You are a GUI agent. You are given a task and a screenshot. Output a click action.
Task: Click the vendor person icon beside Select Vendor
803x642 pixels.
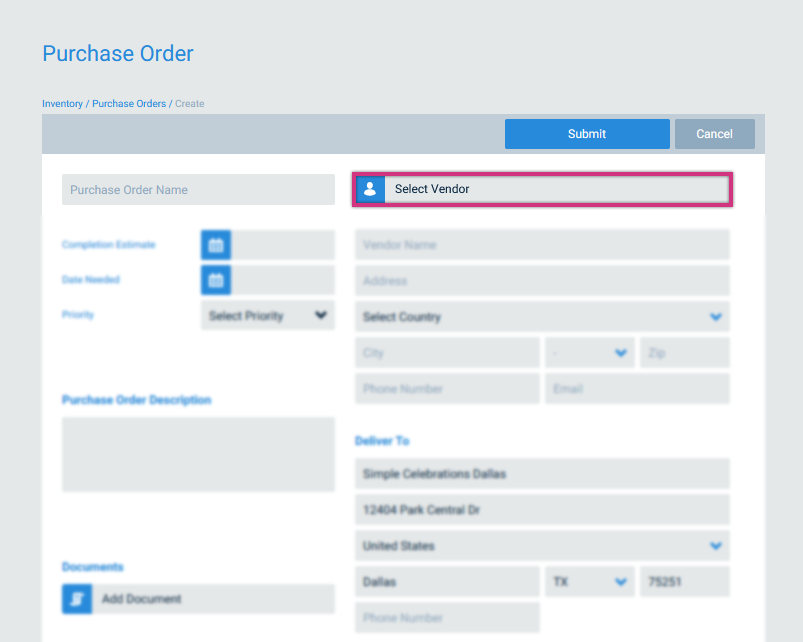coord(370,189)
